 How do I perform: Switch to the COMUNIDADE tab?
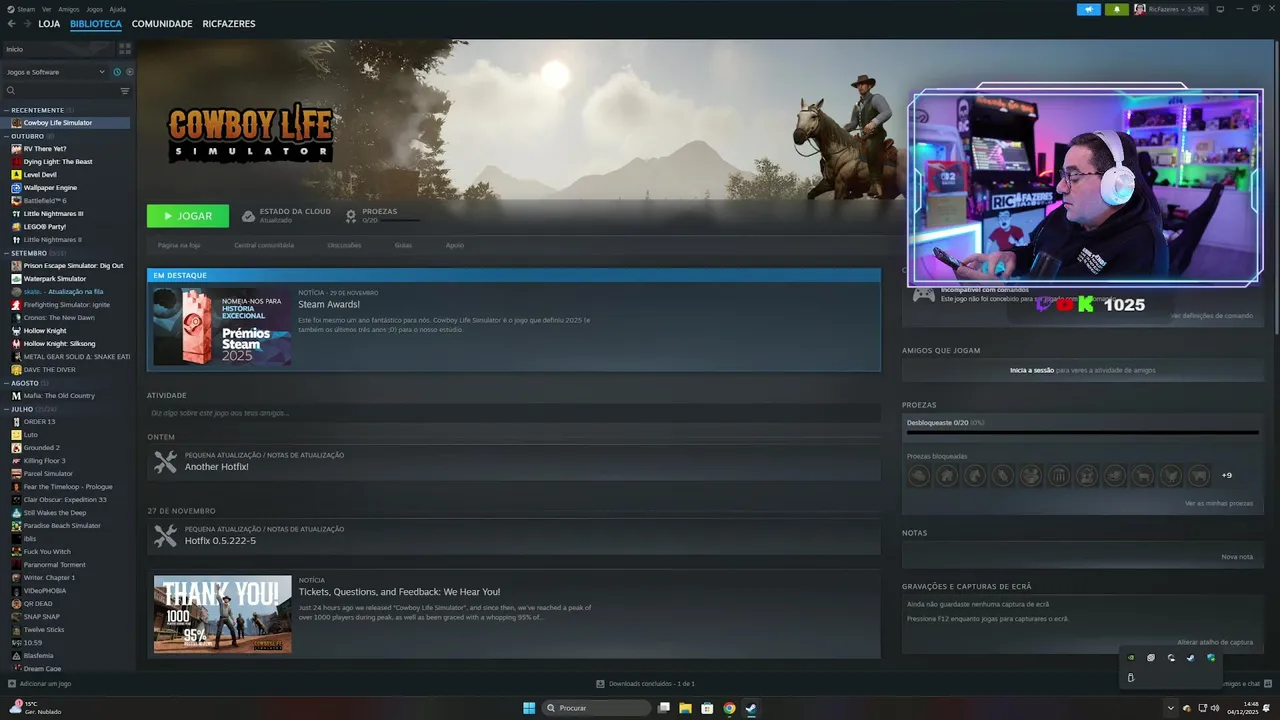162,24
